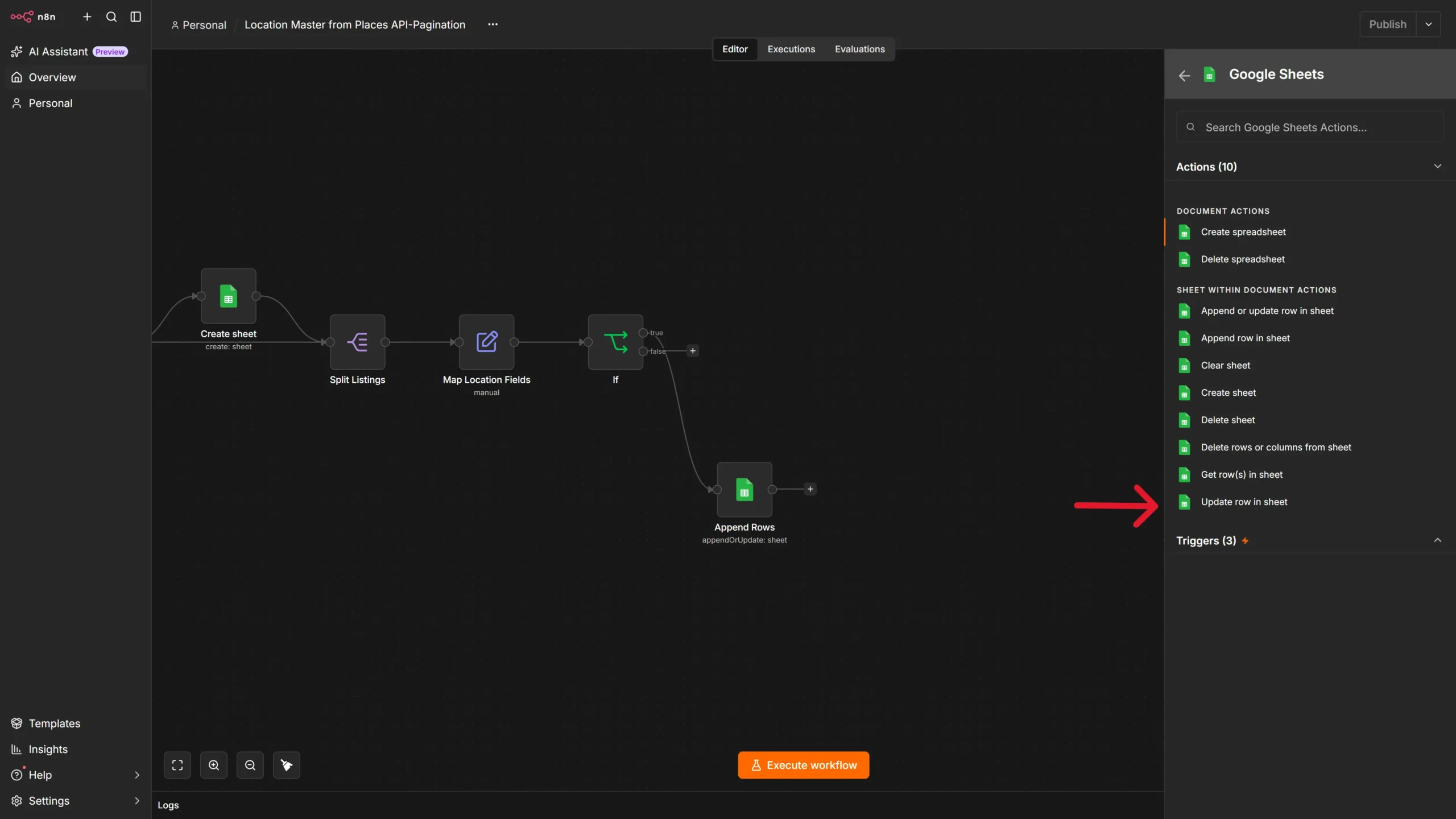Select the Append Rows node
The image size is (1456, 819).
[x=744, y=489]
